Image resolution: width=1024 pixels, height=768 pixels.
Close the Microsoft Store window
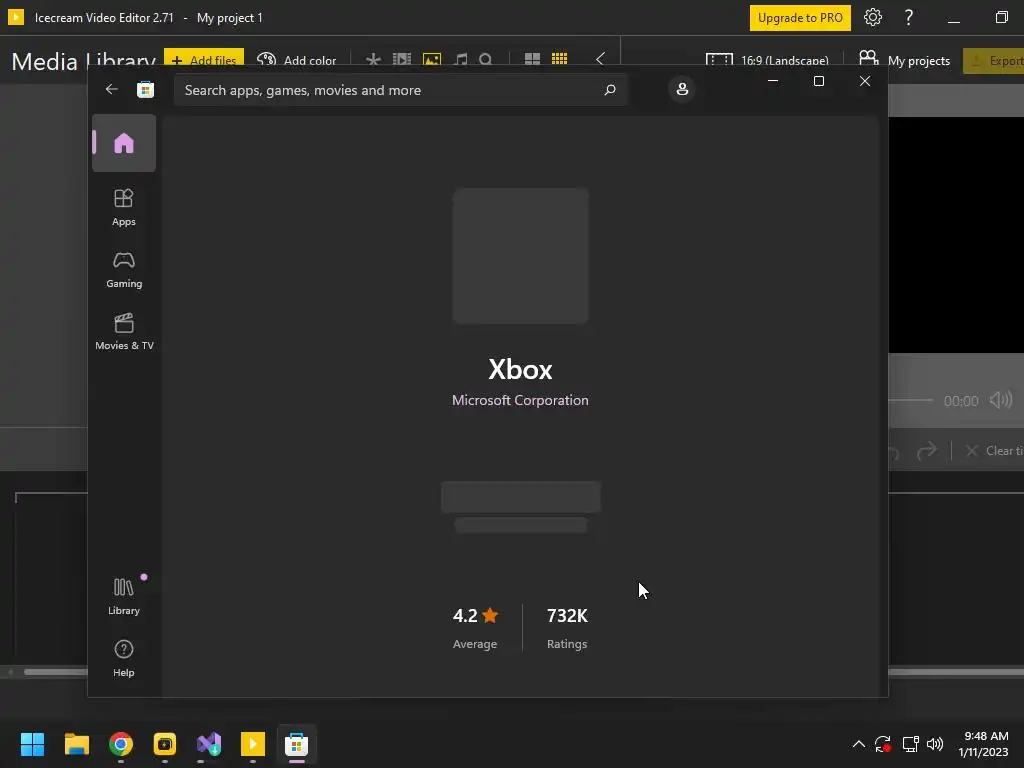pos(865,81)
